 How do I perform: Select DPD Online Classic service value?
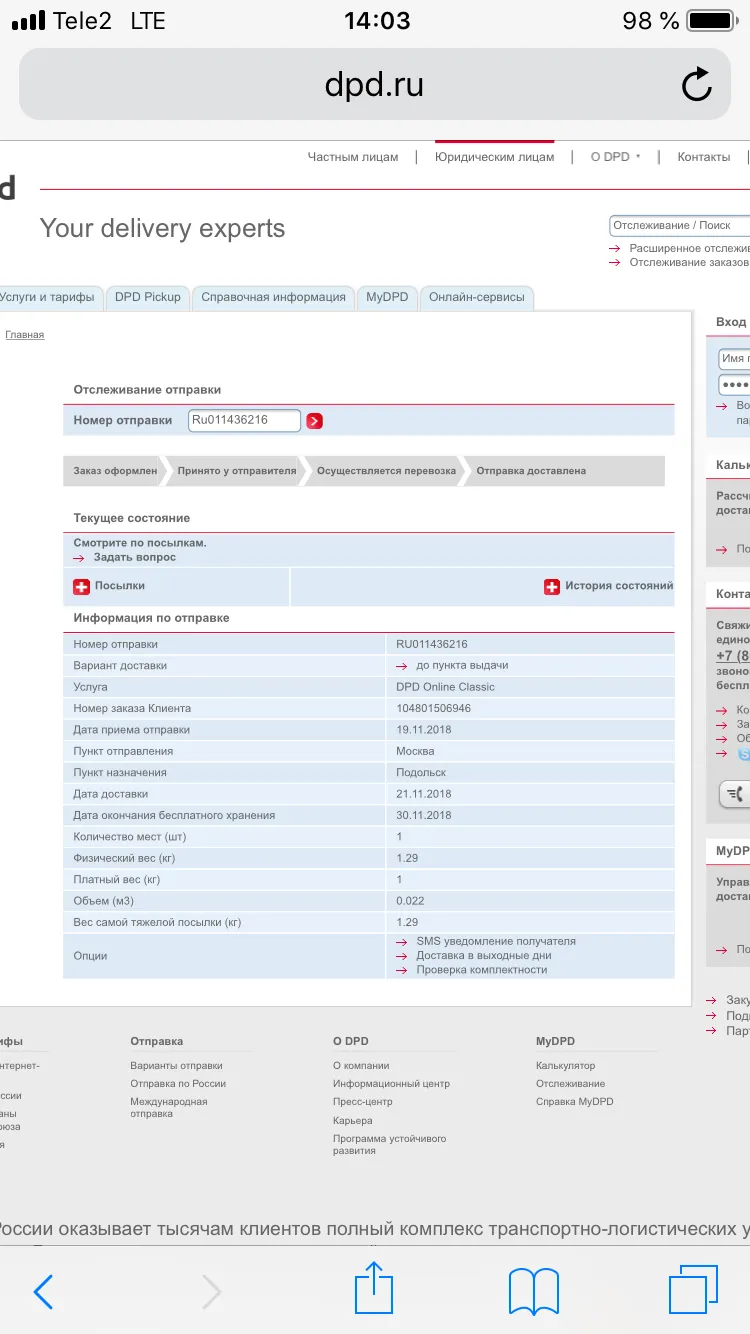(x=445, y=687)
